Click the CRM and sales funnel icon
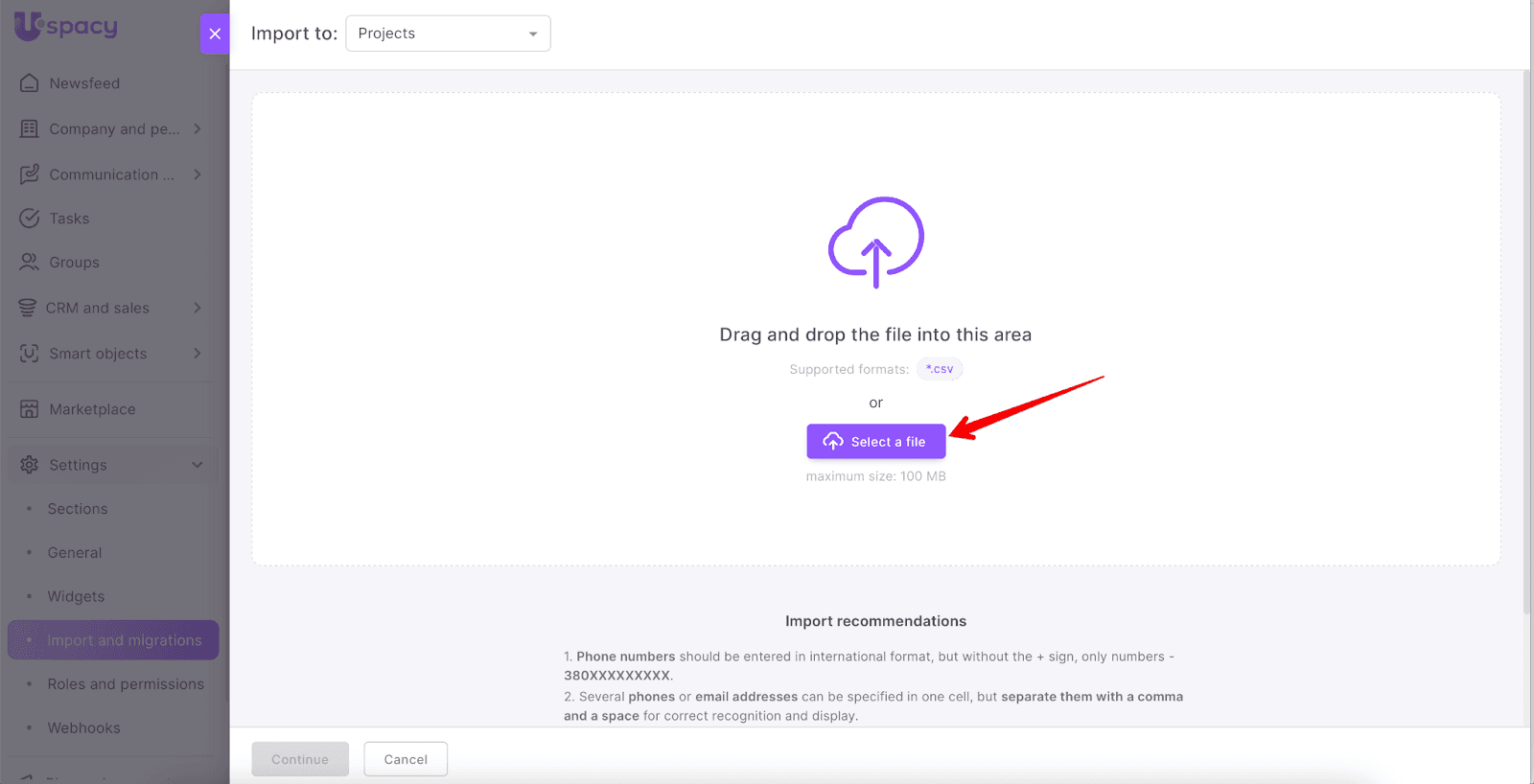Image resolution: width=1534 pixels, height=784 pixels. pyautogui.click(x=28, y=308)
